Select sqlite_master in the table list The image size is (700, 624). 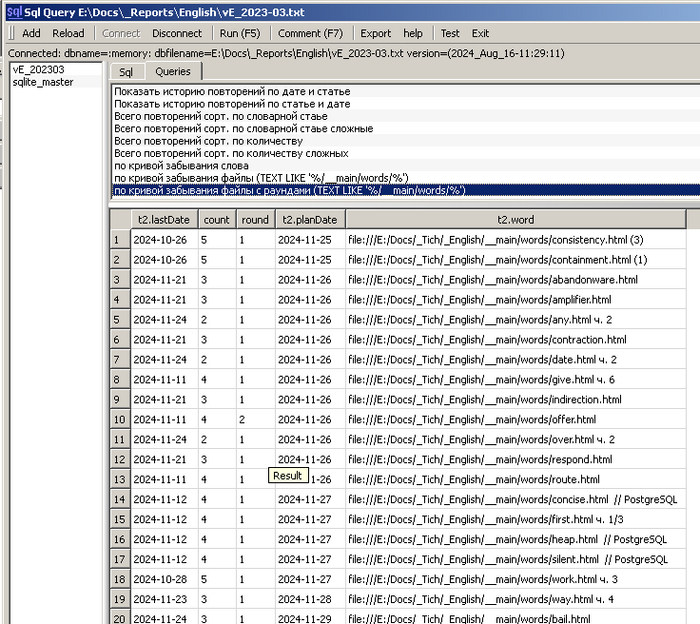coord(42,82)
